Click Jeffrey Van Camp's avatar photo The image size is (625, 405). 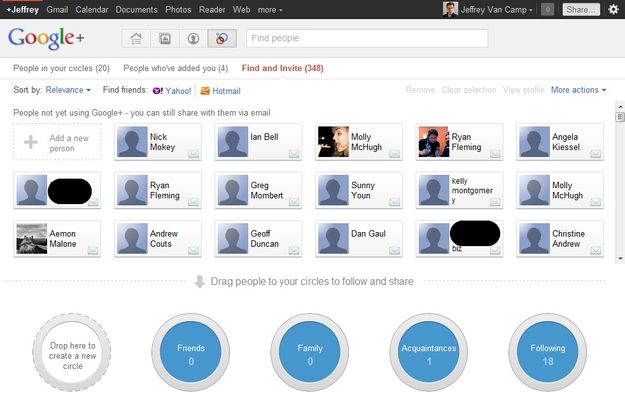(x=450, y=9)
